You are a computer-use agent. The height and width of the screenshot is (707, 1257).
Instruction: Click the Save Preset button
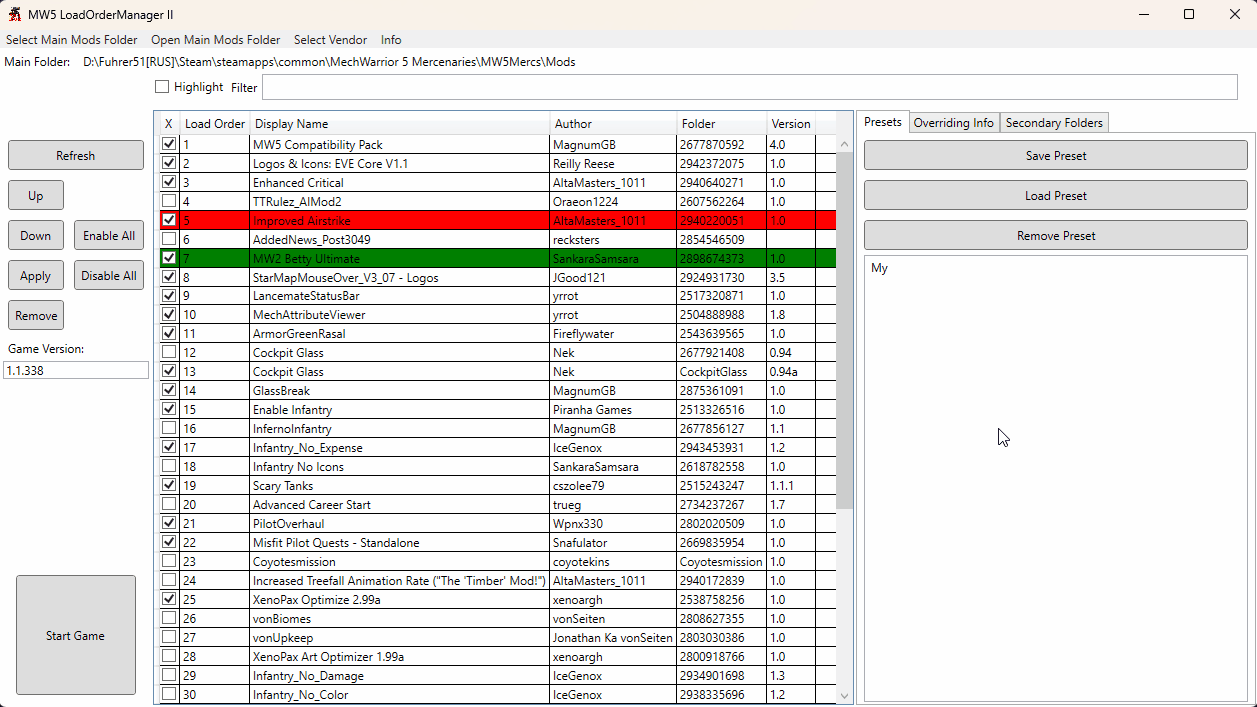[x=1055, y=156]
